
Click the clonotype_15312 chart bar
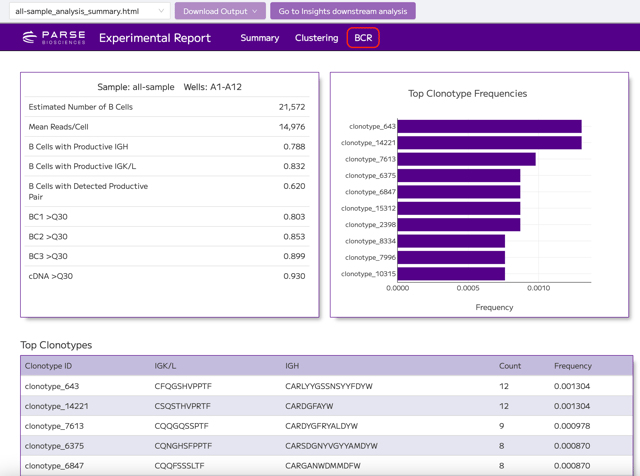point(459,208)
